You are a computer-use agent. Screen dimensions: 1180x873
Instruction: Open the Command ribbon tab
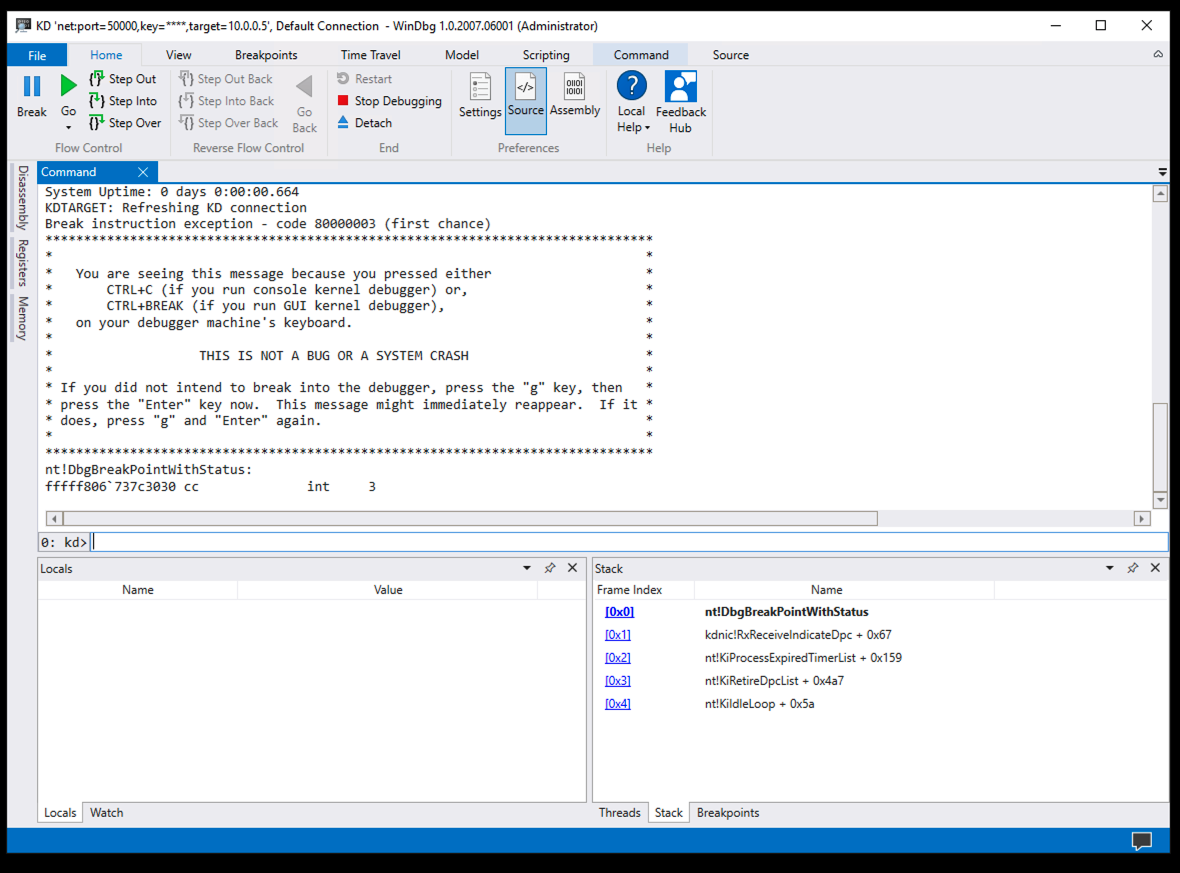point(641,55)
